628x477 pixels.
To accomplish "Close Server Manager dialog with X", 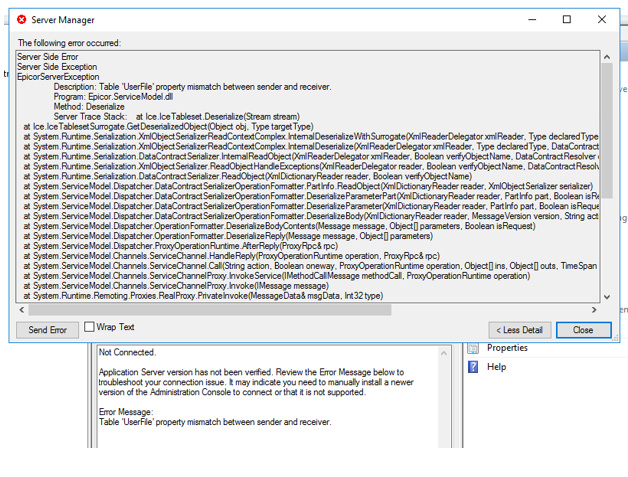I will [602, 19].
